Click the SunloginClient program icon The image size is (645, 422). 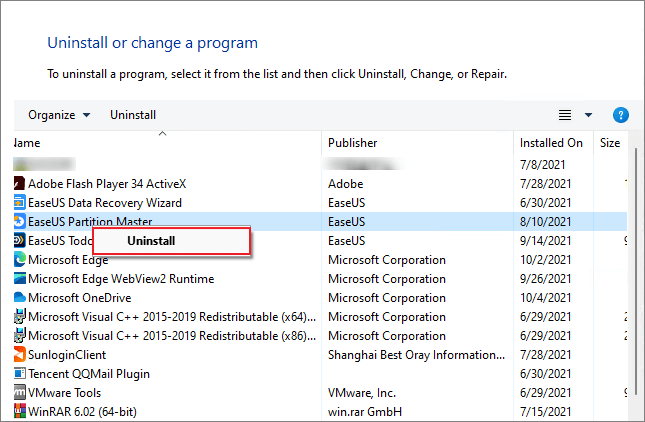(x=19, y=355)
